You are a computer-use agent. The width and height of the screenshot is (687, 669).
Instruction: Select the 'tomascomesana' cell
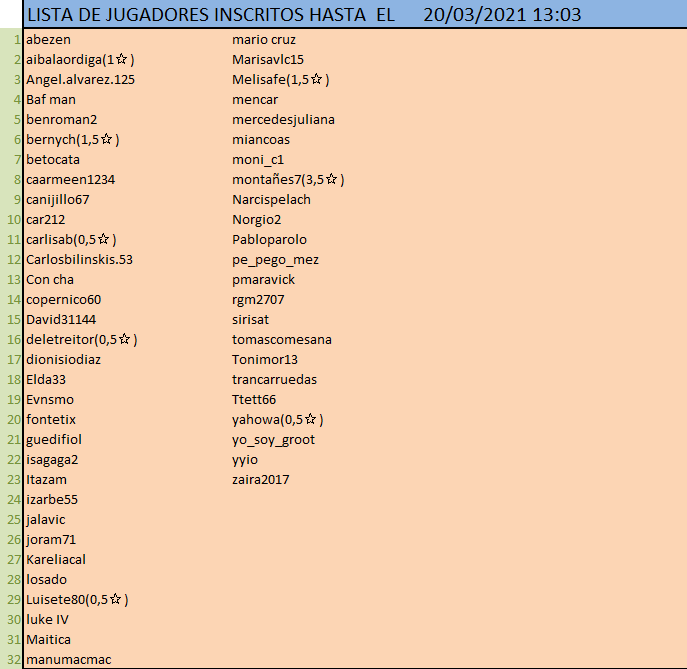tap(282, 340)
